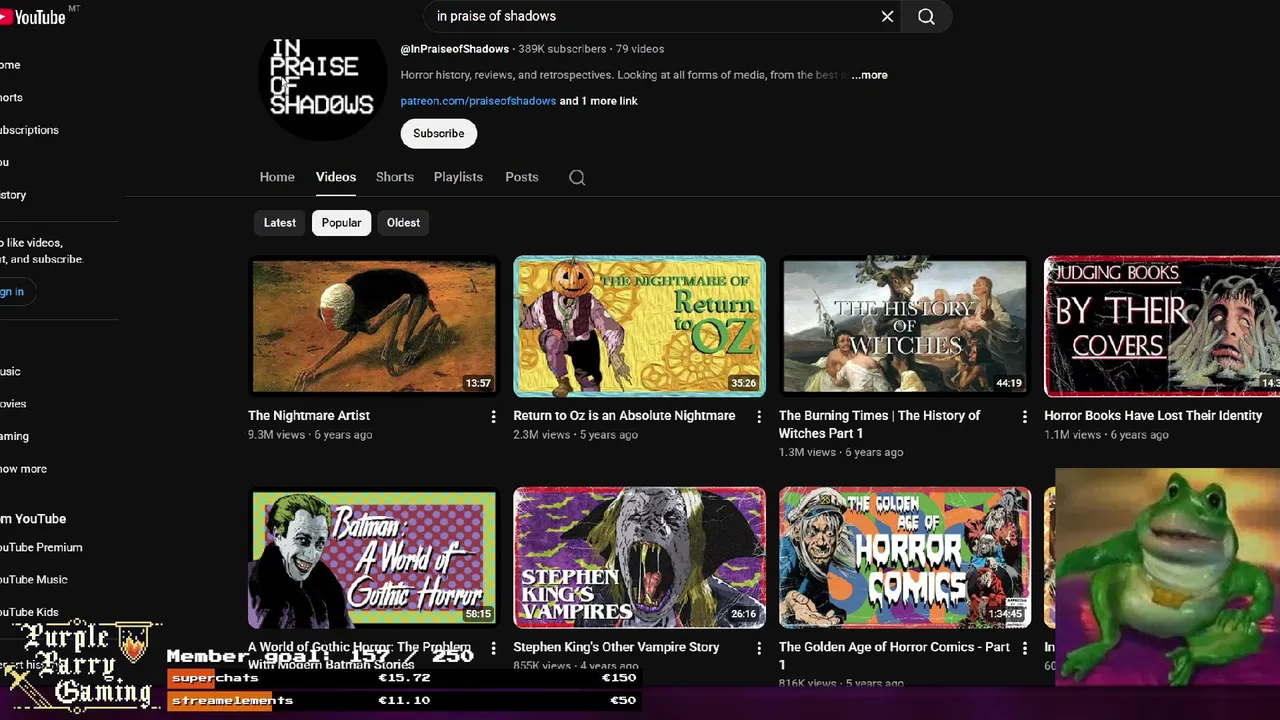This screenshot has width=1280, height=720.
Task: Open the patreon.com/praiseofshadows link
Action: coord(478,101)
